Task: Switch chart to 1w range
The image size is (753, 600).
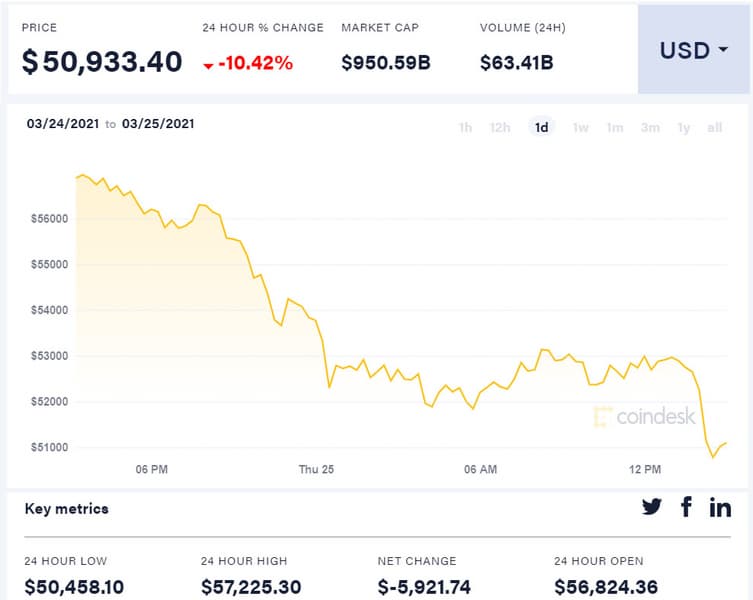Action: (580, 127)
